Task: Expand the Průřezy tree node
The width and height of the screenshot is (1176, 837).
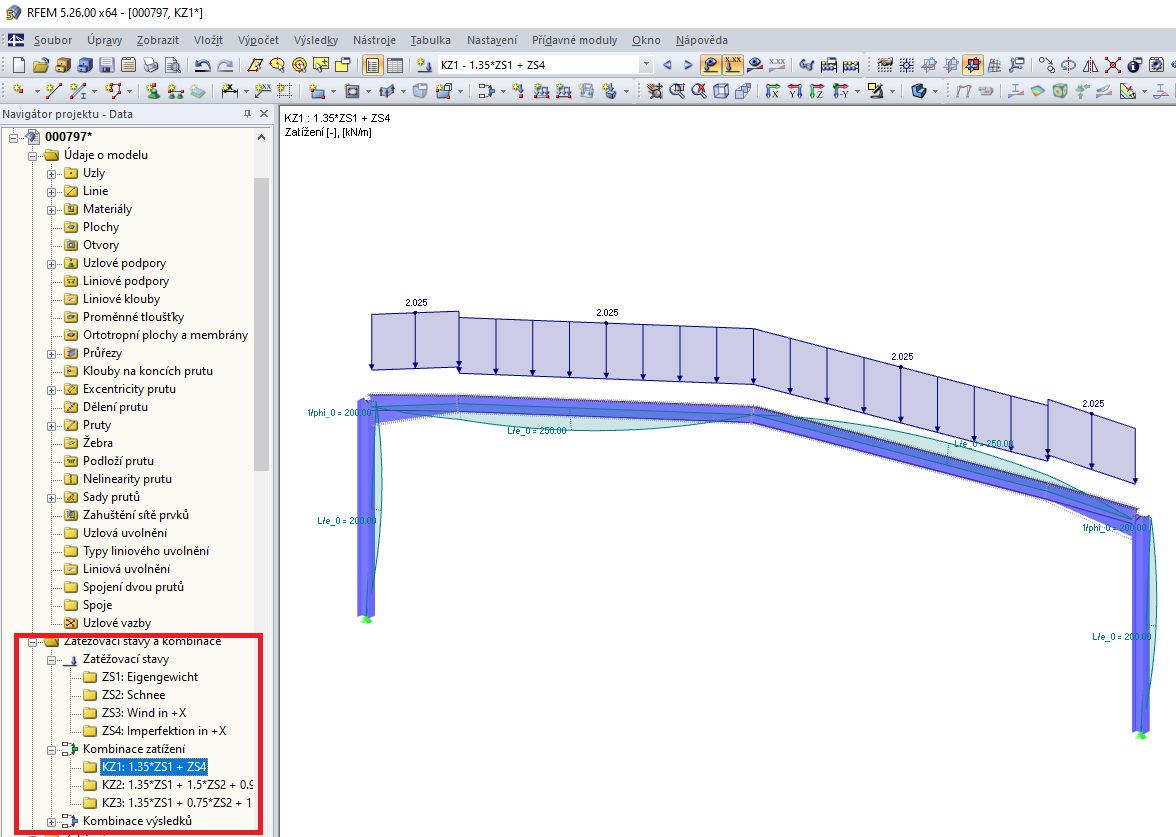Action: pyautogui.click(x=52, y=353)
